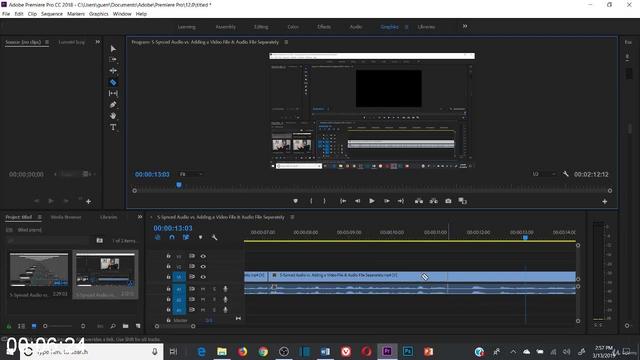Select the Pen tool
Image resolution: width=640 pixels, height=360 pixels.
(x=113, y=104)
